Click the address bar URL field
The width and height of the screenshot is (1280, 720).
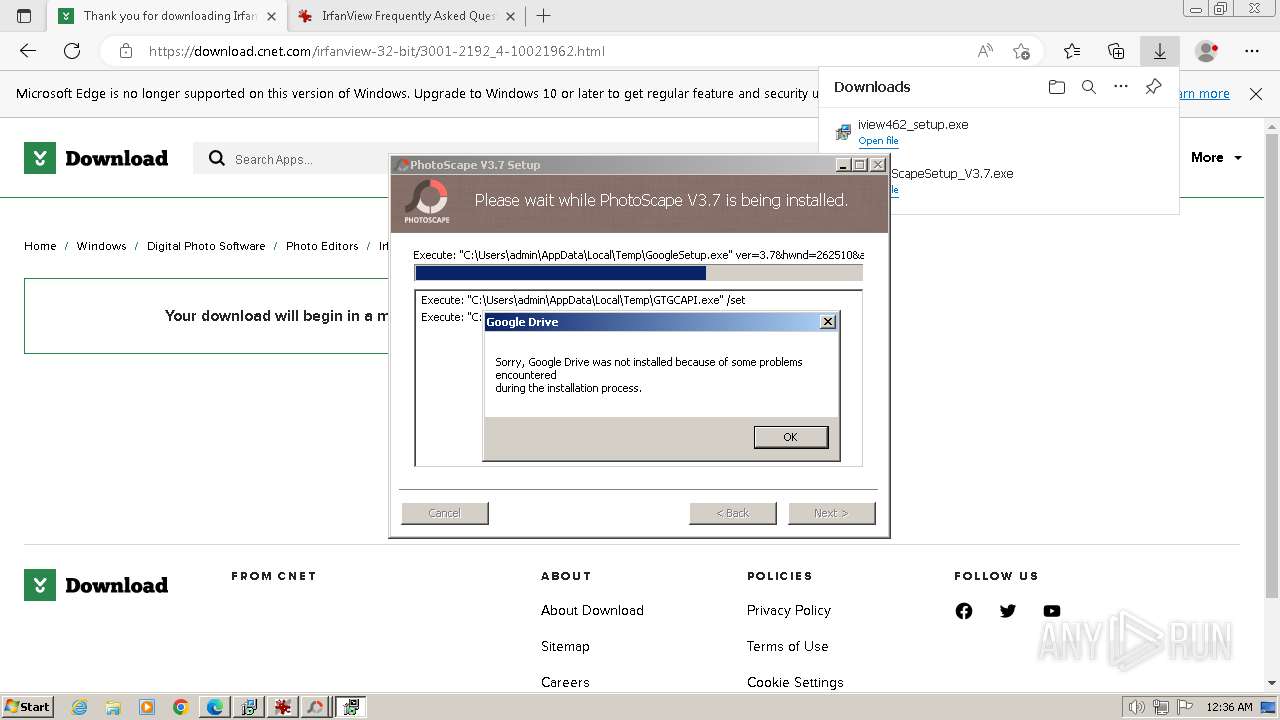pos(560,51)
